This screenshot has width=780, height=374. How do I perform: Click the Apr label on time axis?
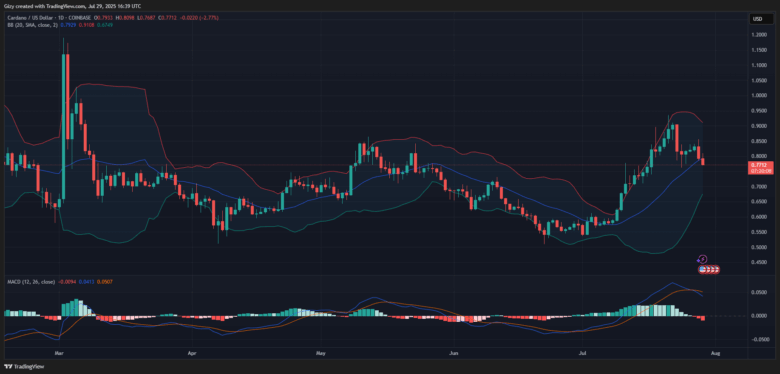coord(191,353)
